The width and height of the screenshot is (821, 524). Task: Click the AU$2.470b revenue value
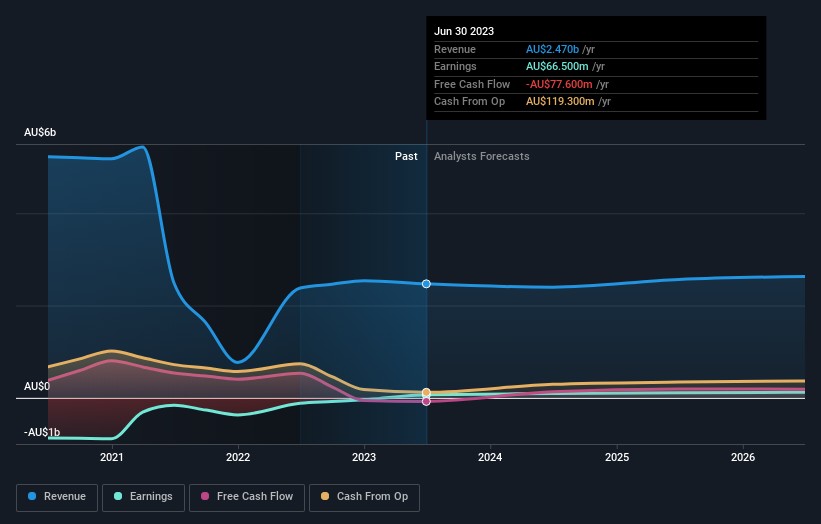(552, 49)
